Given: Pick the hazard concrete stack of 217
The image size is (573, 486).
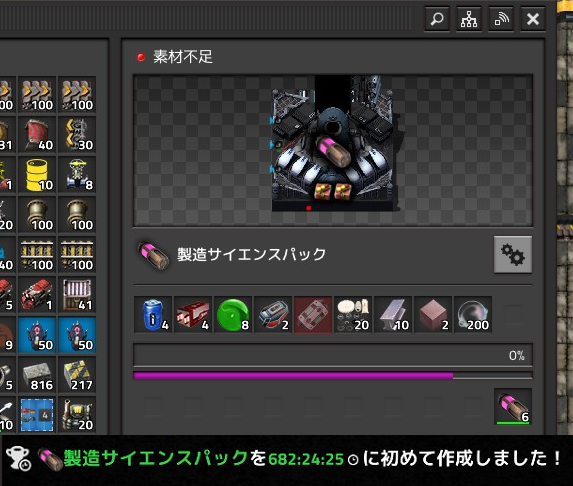Looking at the screenshot, I should [77, 375].
